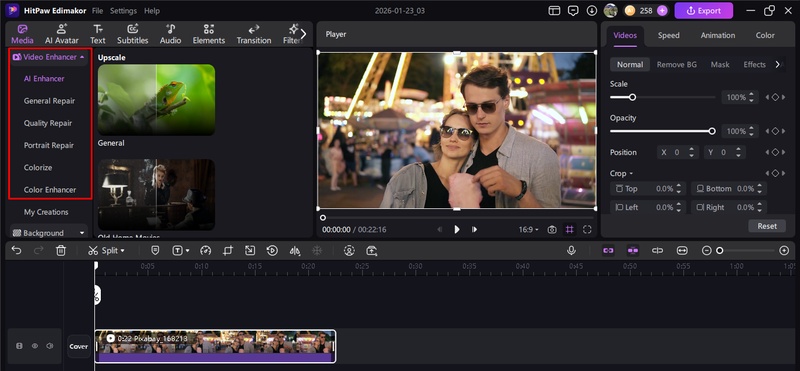Open the feedback message icon in title bar
Screen dimensions: 800x371
point(573,10)
